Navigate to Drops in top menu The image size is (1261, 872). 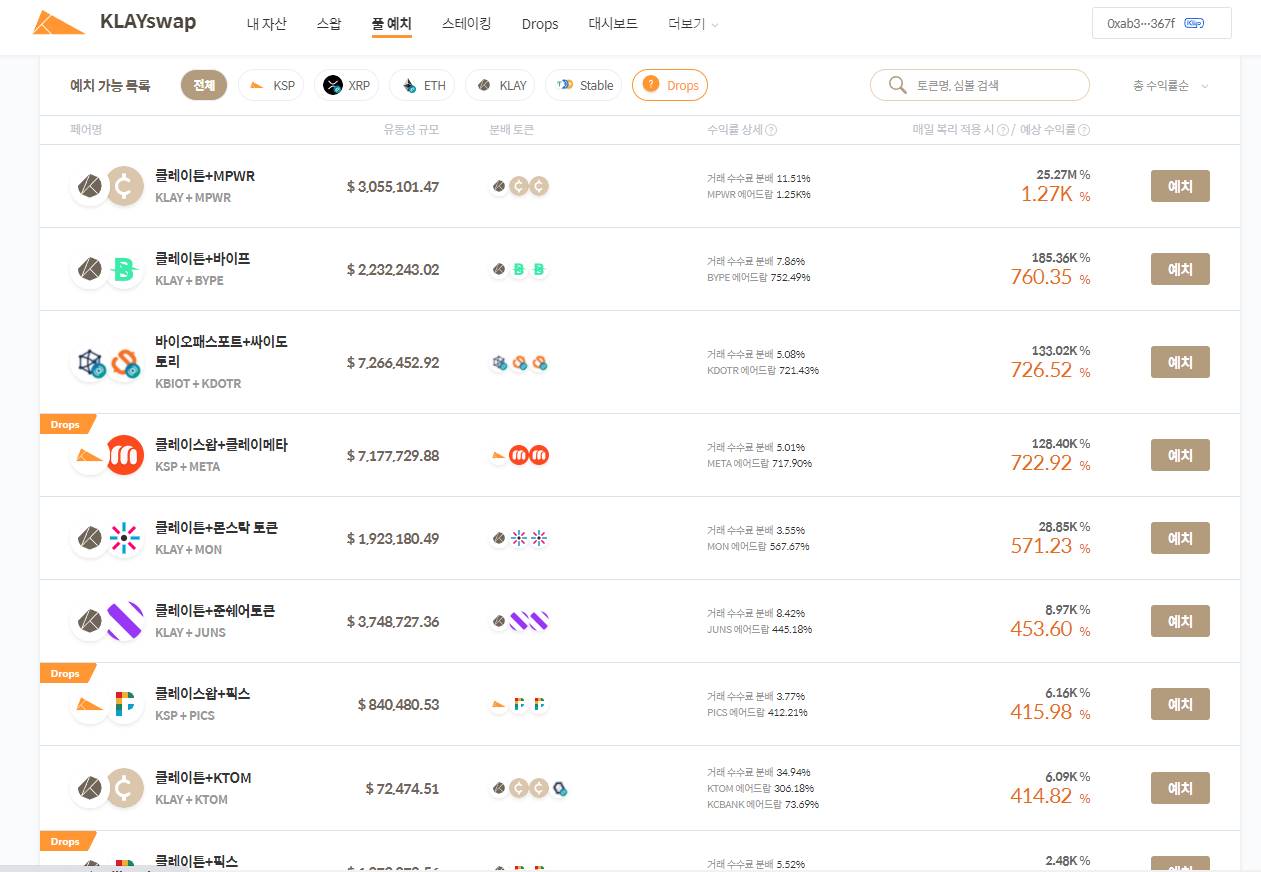540,24
